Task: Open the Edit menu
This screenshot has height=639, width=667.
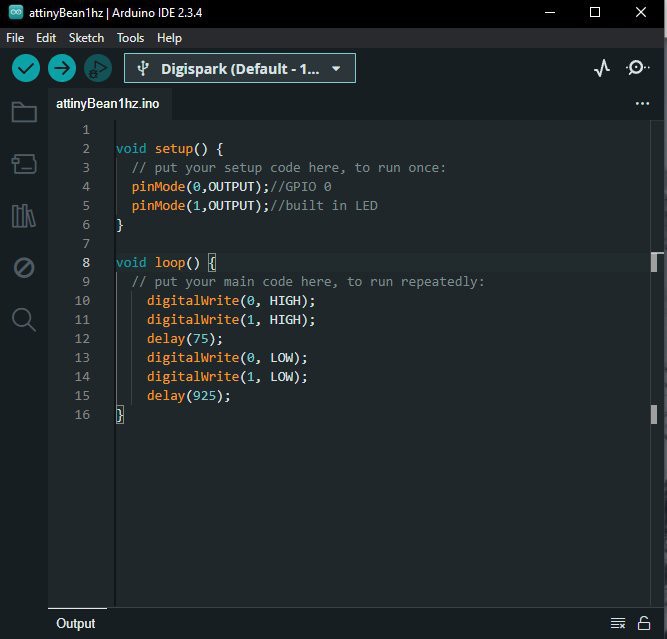Action: [46, 38]
